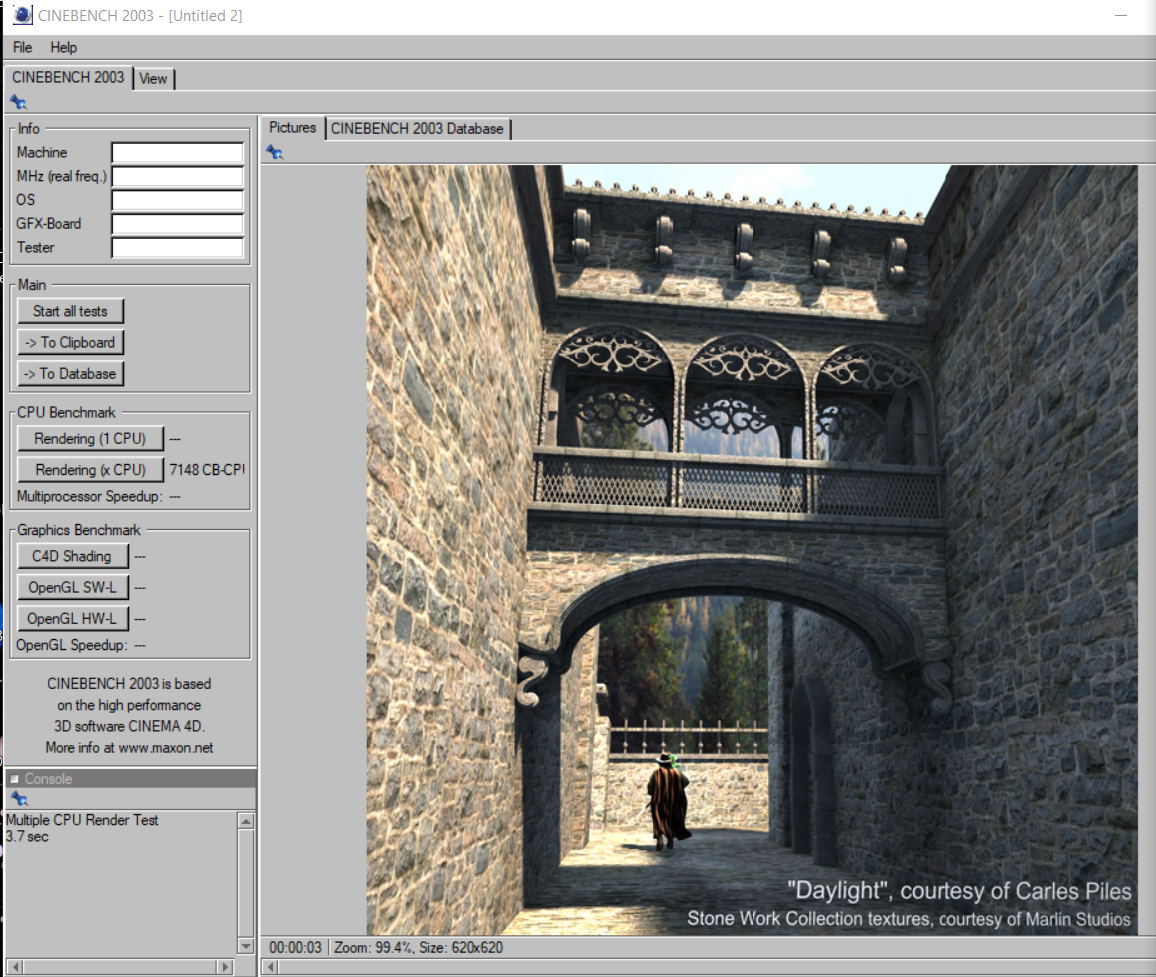The width and height of the screenshot is (1156, 977).
Task: Click the pin icon in the Console panel
Action: (x=19, y=799)
